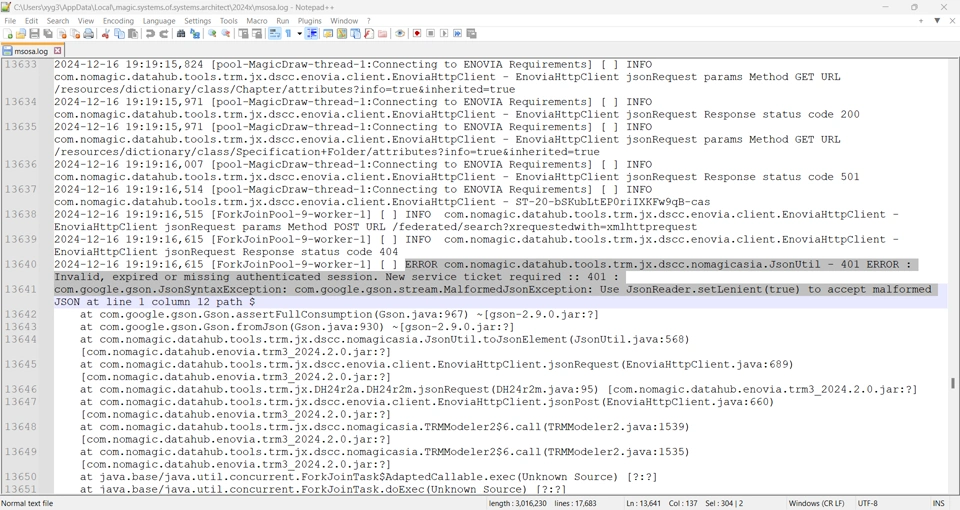Undo last action with Undo arrow

tap(150, 34)
